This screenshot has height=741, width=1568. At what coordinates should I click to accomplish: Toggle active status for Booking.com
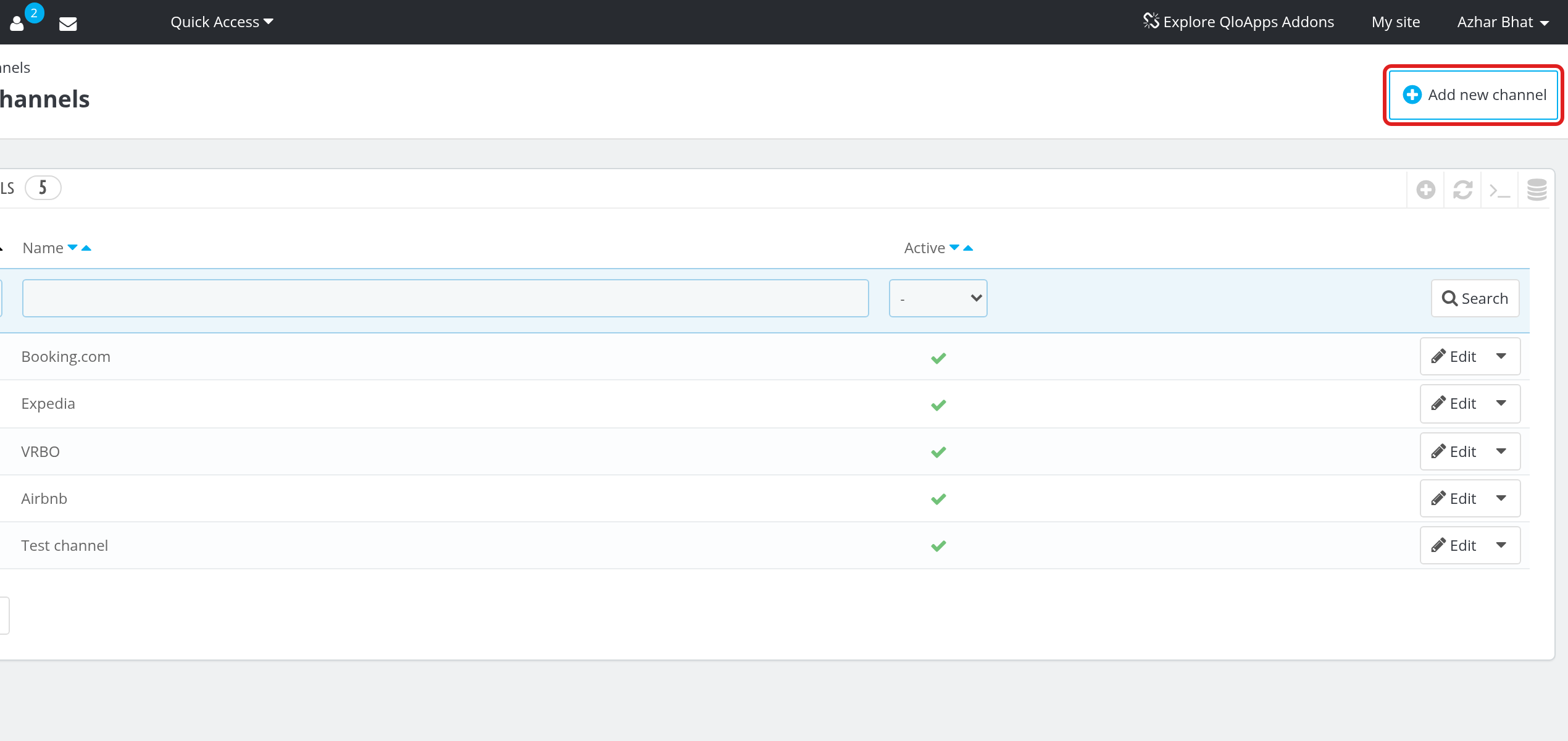[938, 358]
